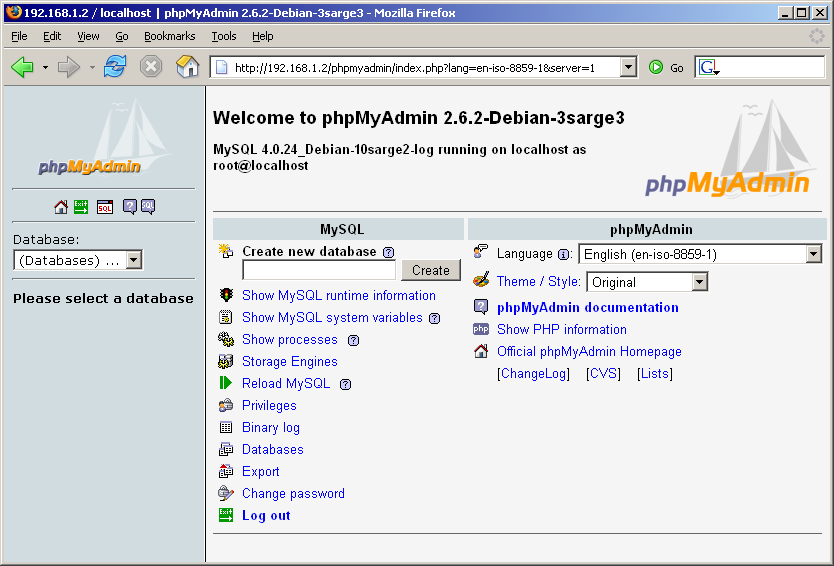Viewport: 834px width, 566px height.
Task: Click PHP badge icon beside Show PHP information
Action: (481, 329)
